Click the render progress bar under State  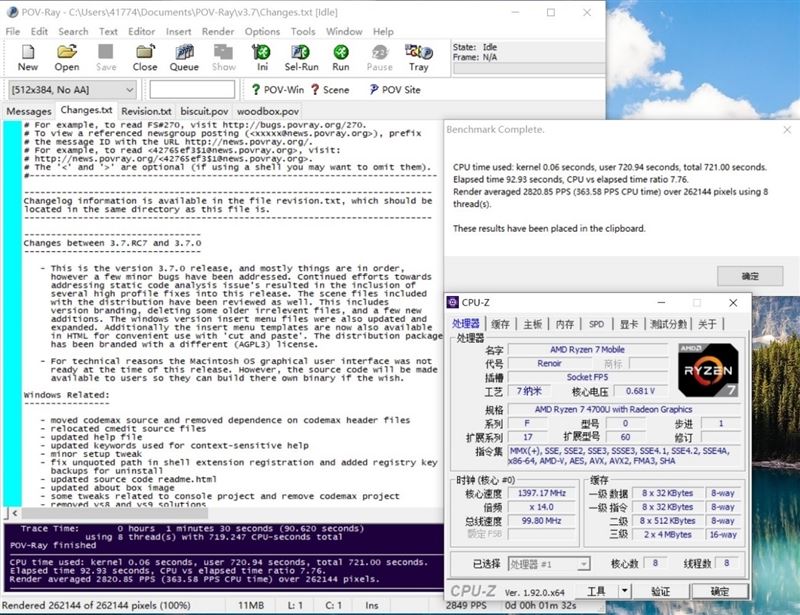click(528, 68)
